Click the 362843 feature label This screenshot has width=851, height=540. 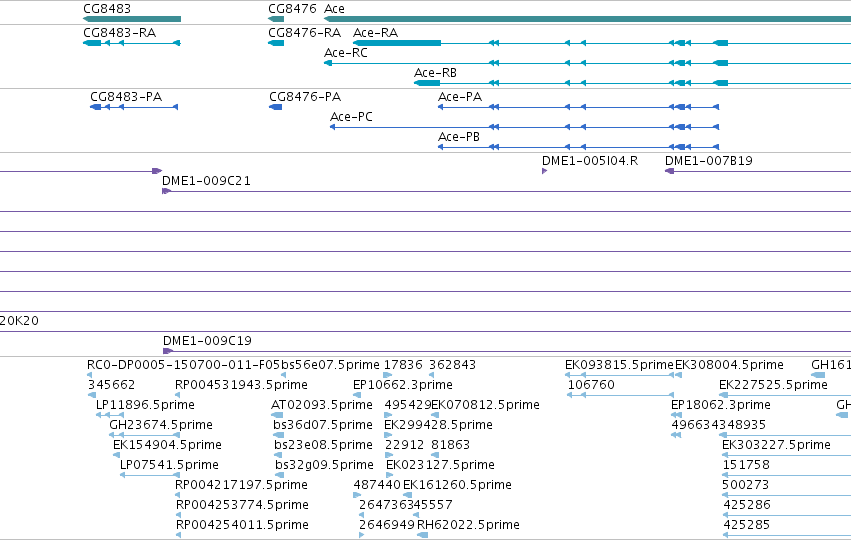coord(453,365)
